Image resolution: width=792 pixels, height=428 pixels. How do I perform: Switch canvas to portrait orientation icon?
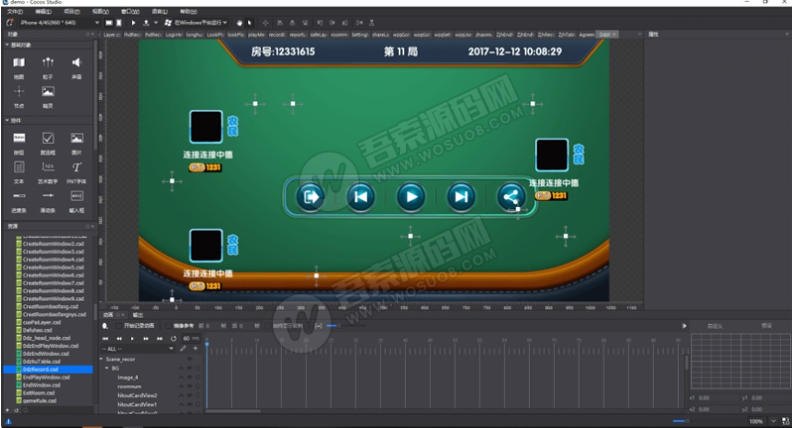(x=119, y=23)
